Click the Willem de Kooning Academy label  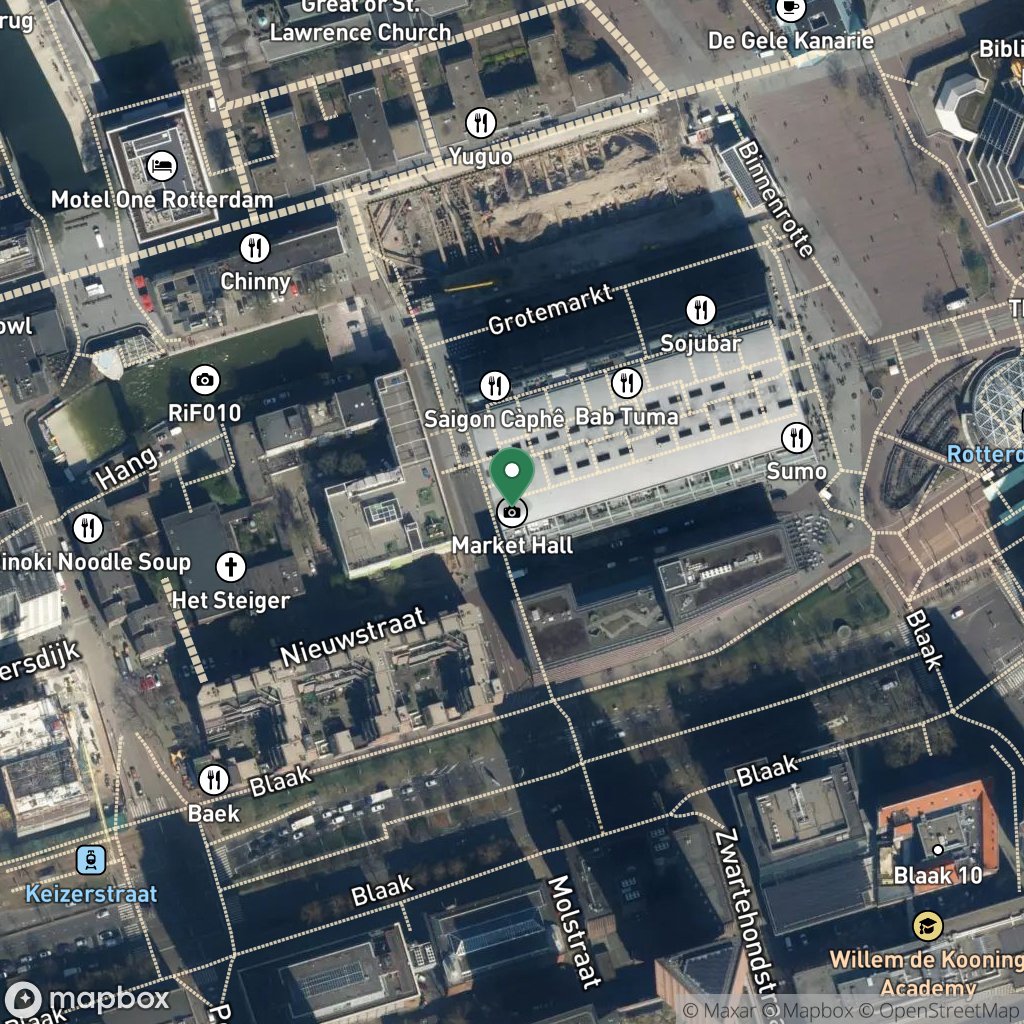click(927, 973)
